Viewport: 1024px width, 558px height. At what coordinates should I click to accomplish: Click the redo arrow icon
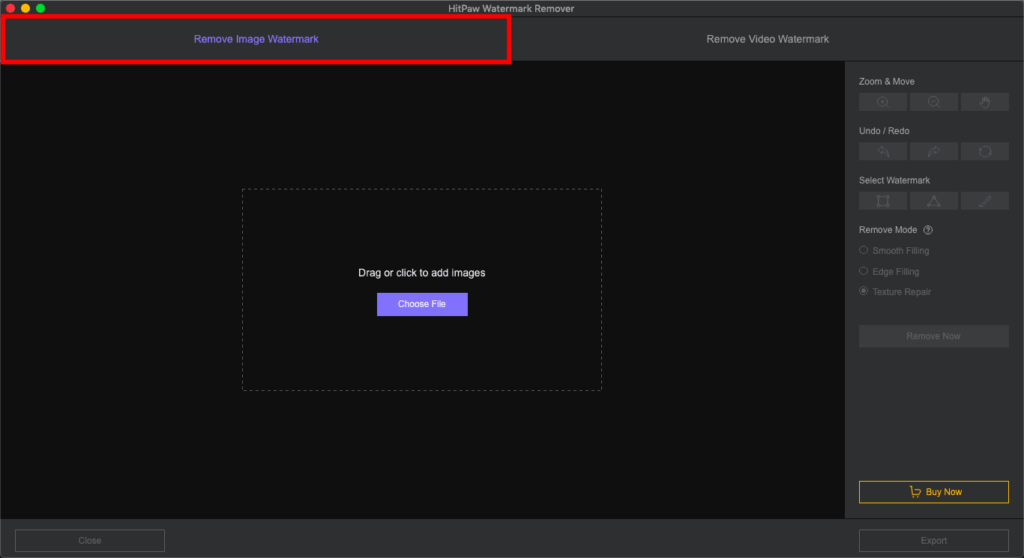(x=934, y=152)
